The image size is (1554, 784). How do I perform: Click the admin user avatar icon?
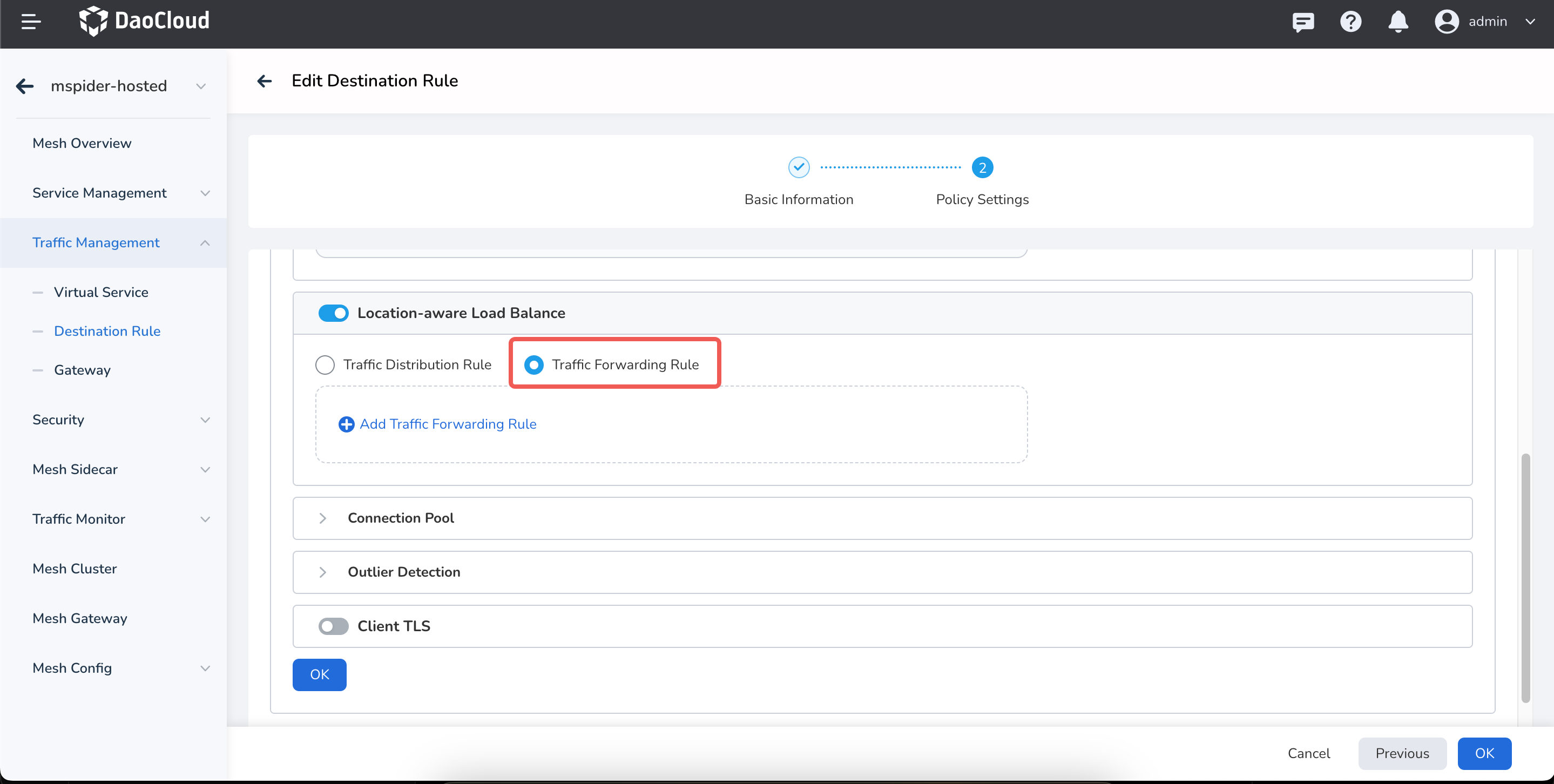tap(1446, 22)
